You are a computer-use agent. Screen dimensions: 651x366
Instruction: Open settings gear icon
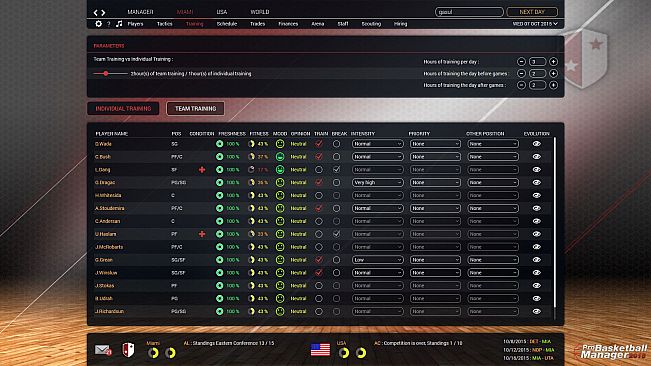click(98, 24)
